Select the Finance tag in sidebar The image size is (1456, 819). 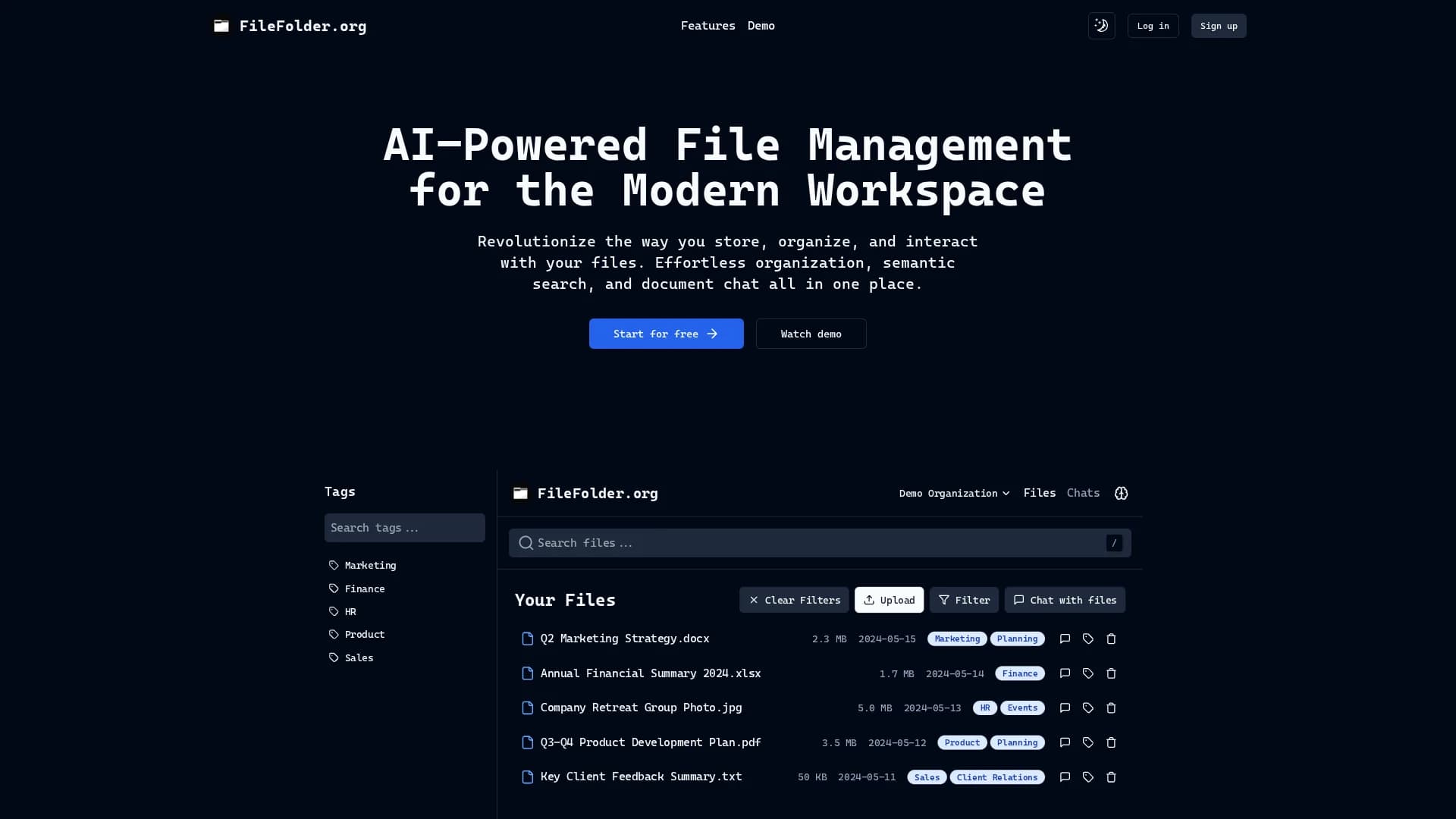pyautogui.click(x=356, y=588)
